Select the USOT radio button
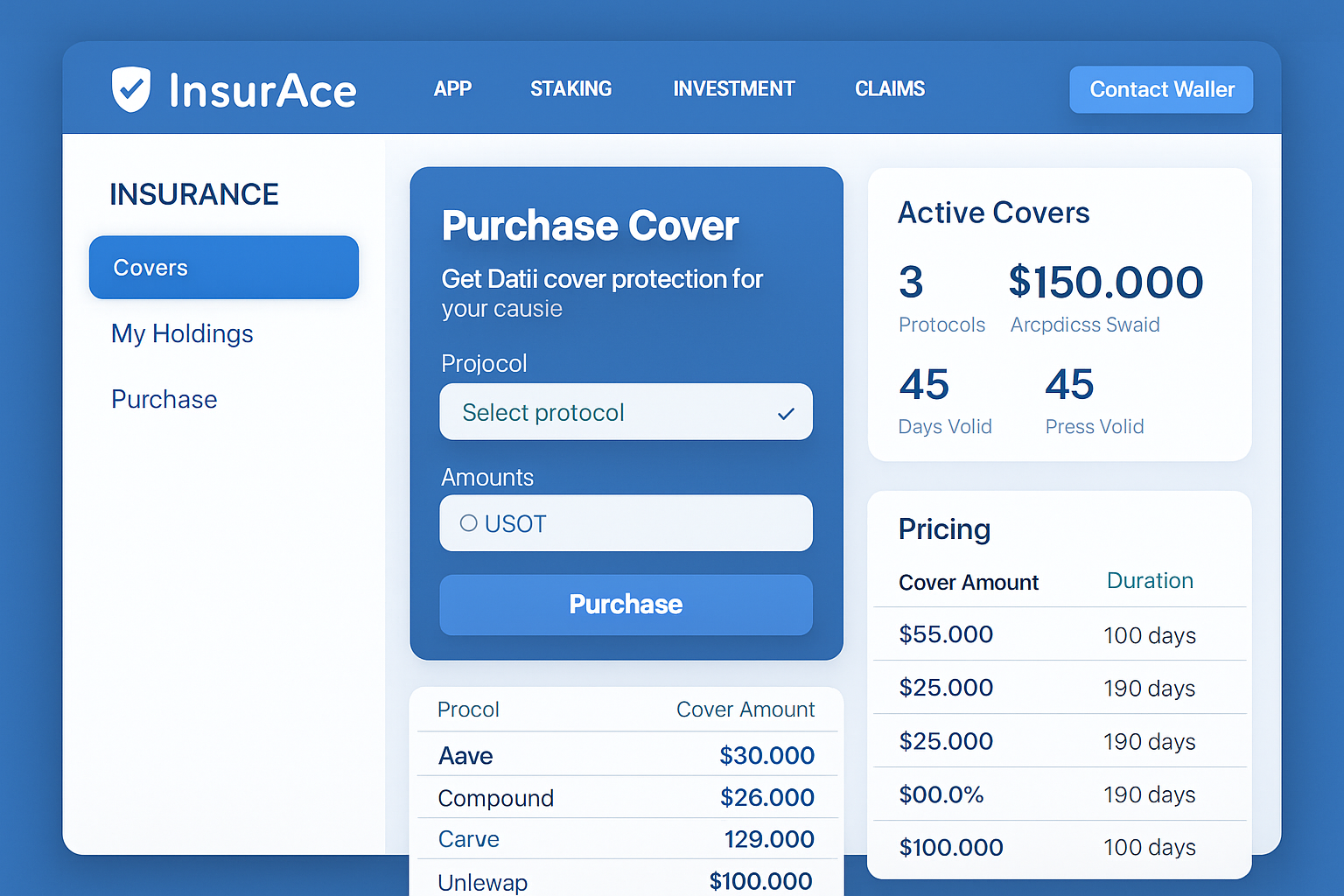The width and height of the screenshot is (1344, 896). (468, 523)
